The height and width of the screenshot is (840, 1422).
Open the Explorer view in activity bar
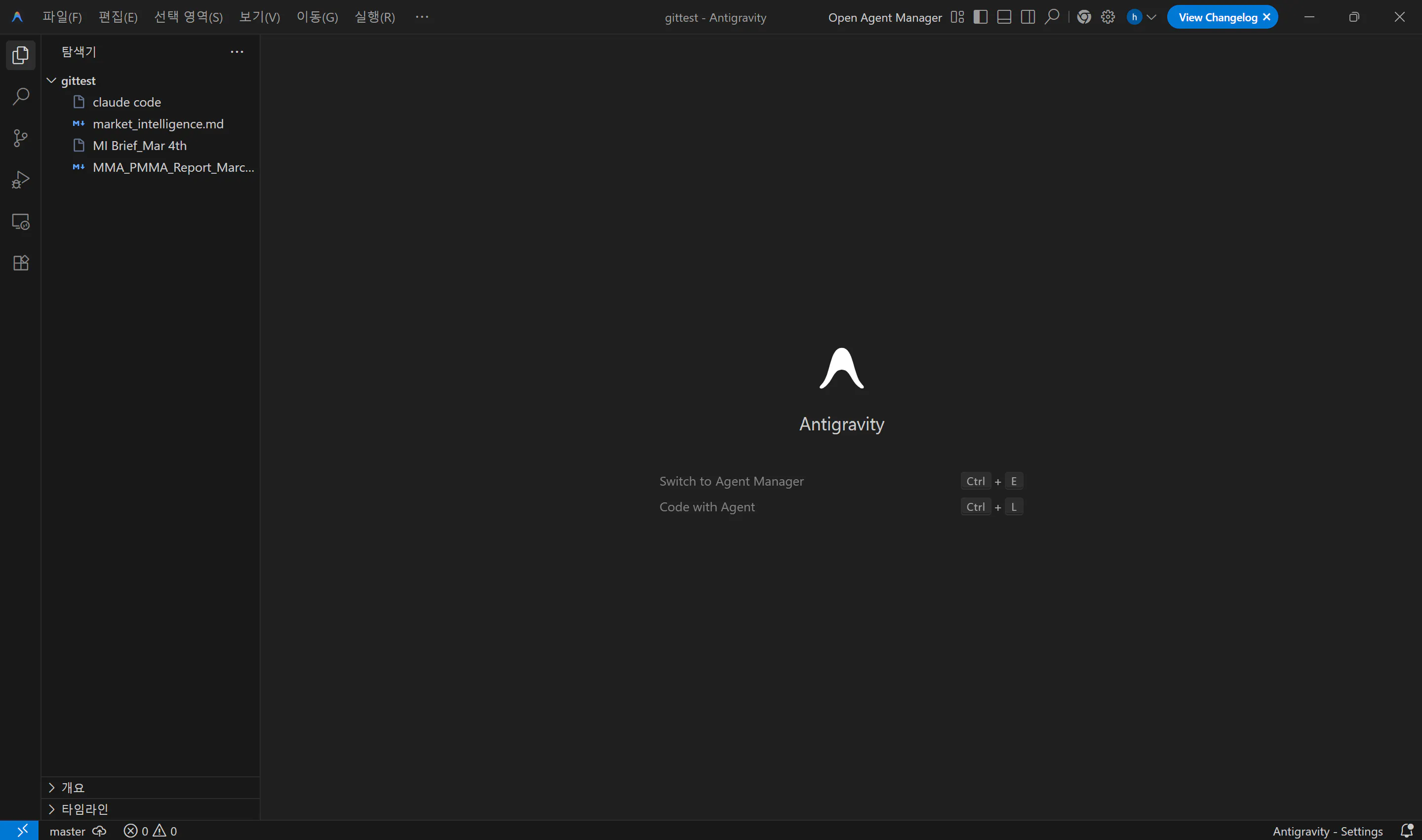coord(20,55)
